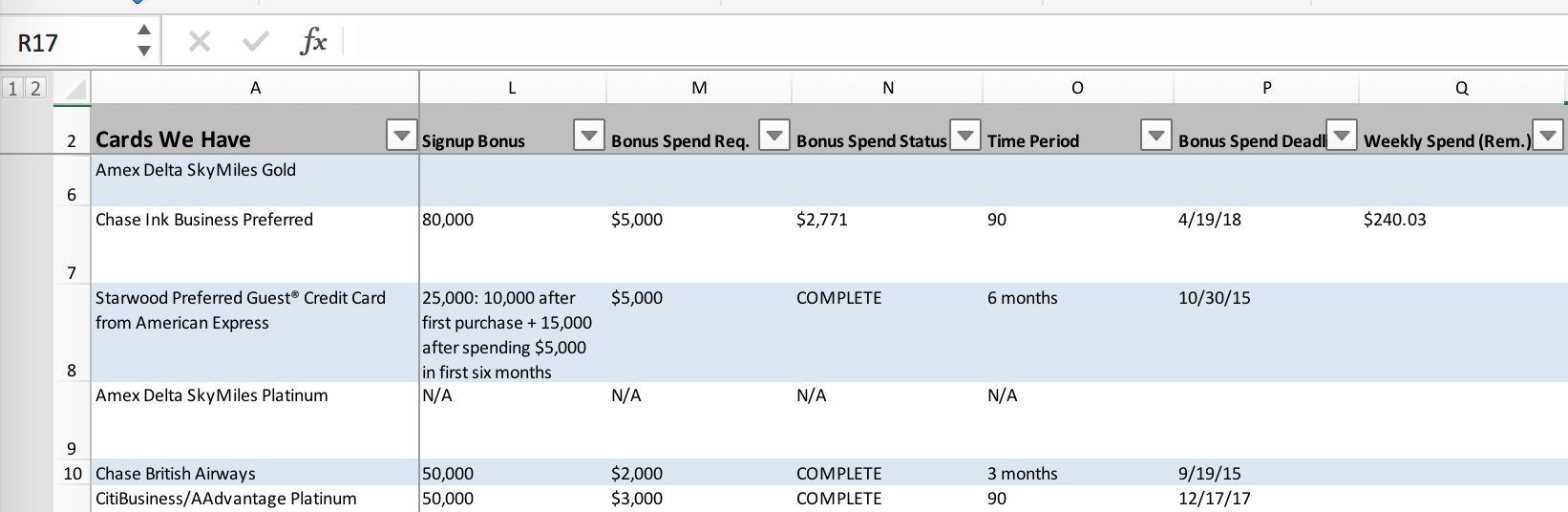Screen dimensions: 1568x512
Task: Click COMPLETE status in CitiBusiness/AAdvantage row
Action: (887, 499)
